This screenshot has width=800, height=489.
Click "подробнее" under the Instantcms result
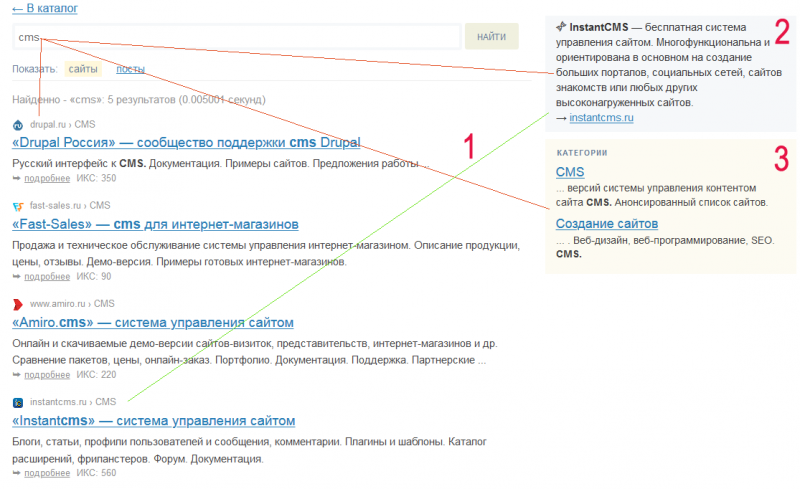[x=47, y=473]
